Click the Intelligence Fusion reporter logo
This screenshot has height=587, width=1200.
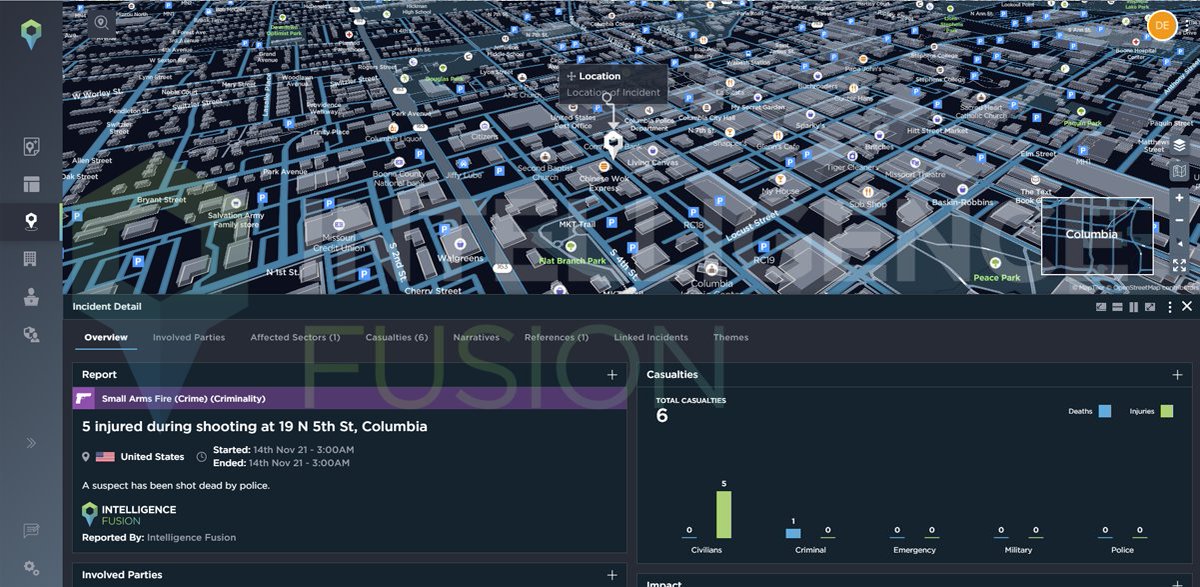pyautogui.click(x=129, y=514)
